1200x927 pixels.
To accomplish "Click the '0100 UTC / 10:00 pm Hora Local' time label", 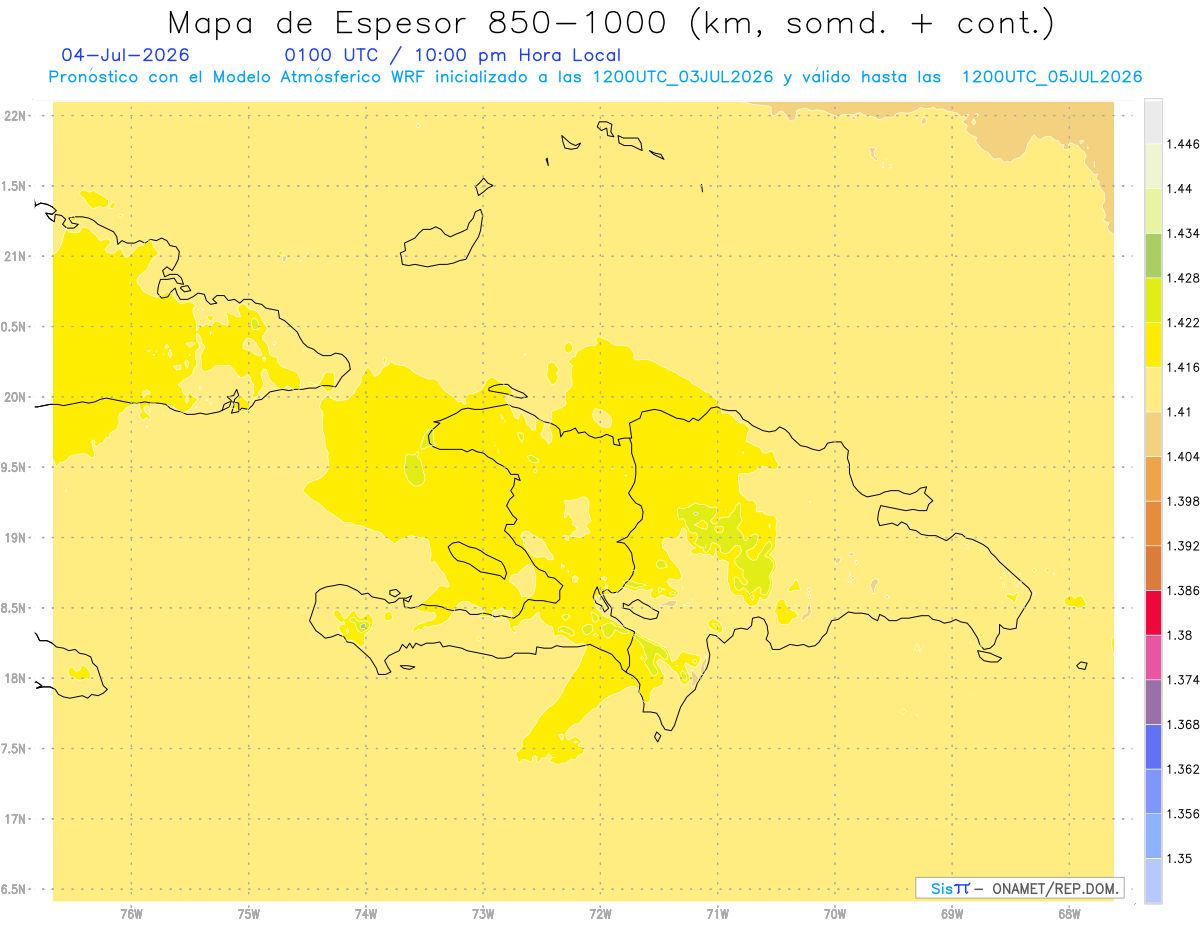I will click(453, 56).
